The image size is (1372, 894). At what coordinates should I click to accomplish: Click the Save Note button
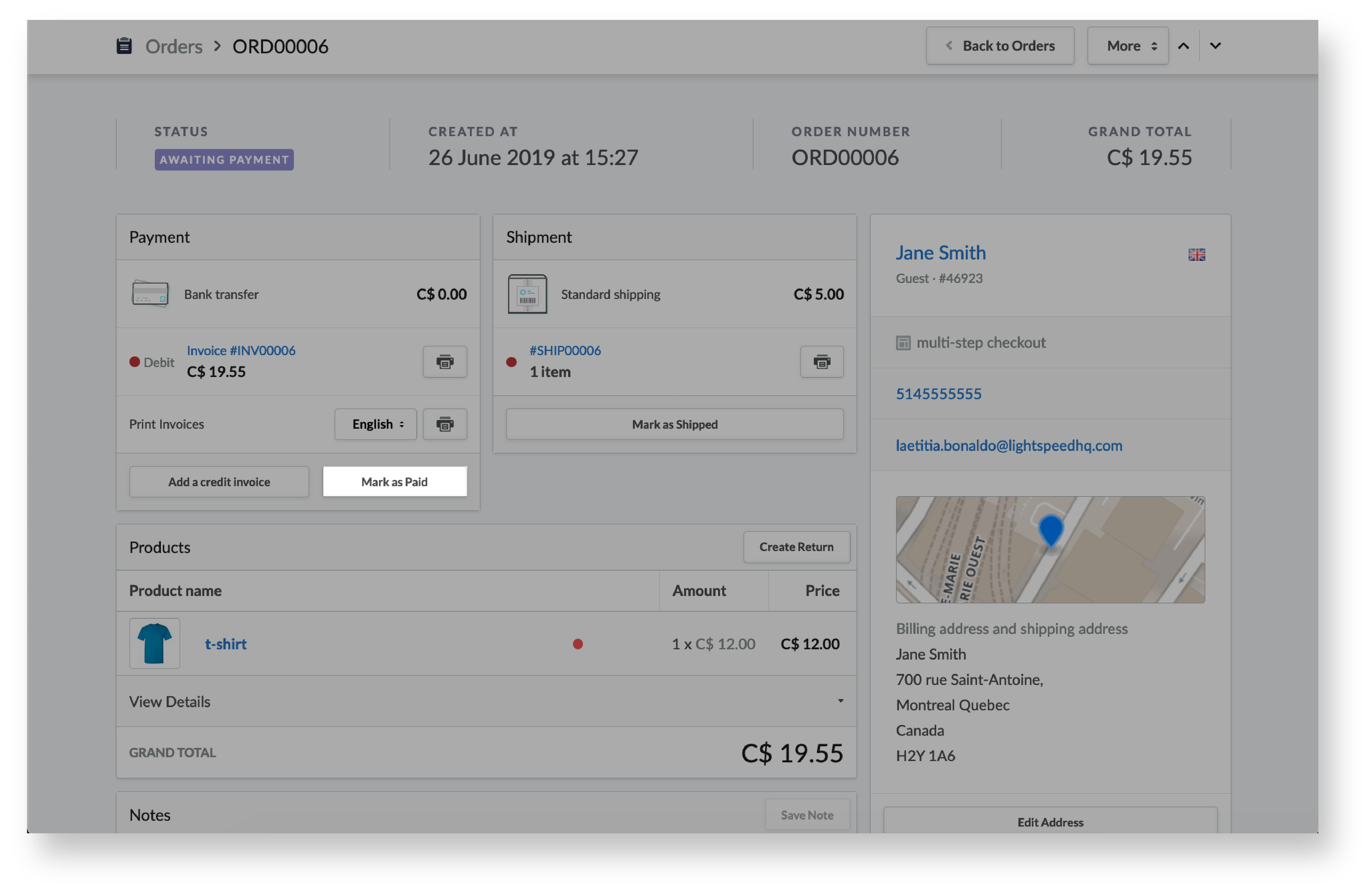coord(807,815)
